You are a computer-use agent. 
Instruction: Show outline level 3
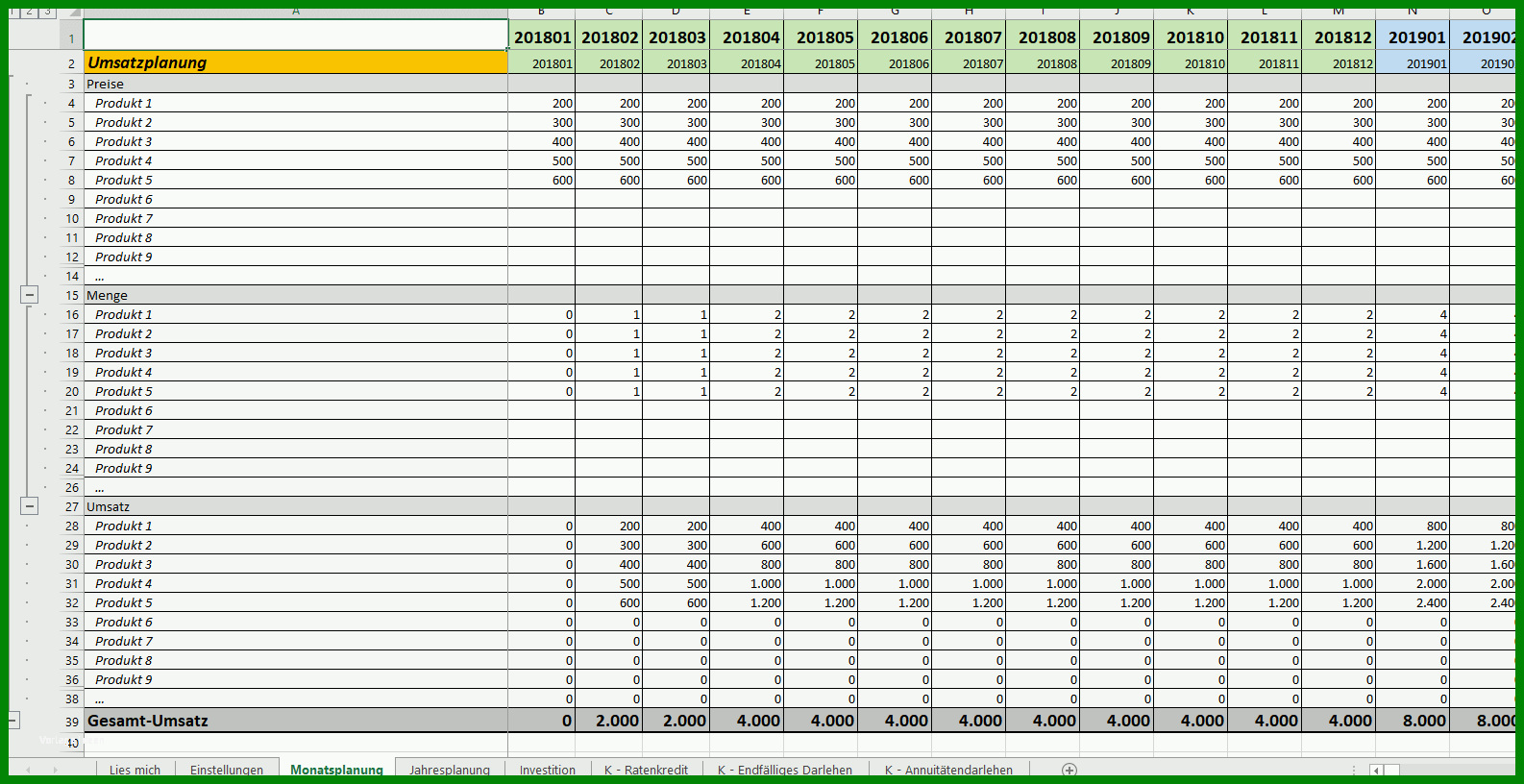tap(47, 12)
